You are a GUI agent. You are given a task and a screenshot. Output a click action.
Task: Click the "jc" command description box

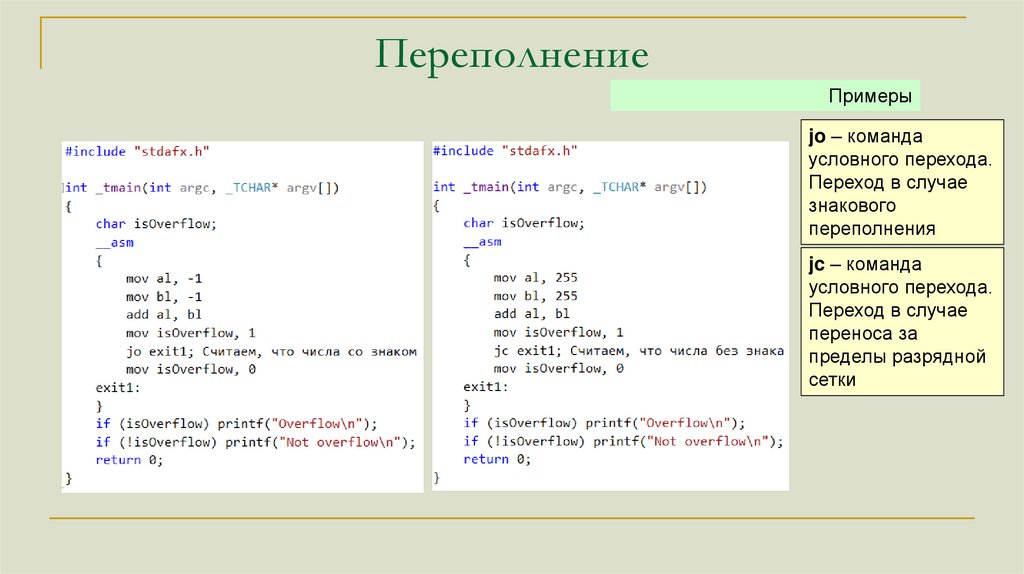pyautogui.click(x=902, y=322)
